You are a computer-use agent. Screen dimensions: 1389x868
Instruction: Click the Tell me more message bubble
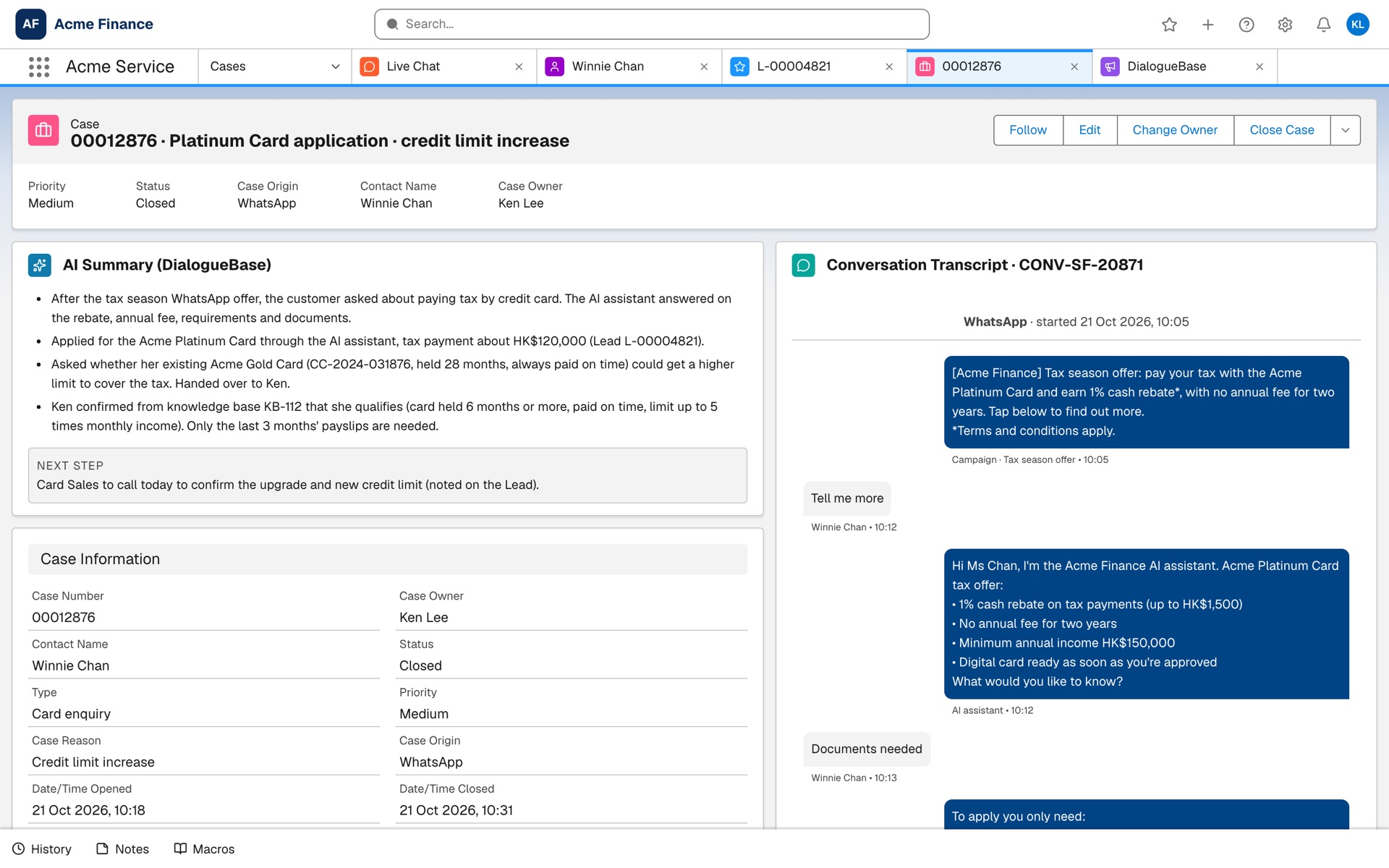coord(847,498)
